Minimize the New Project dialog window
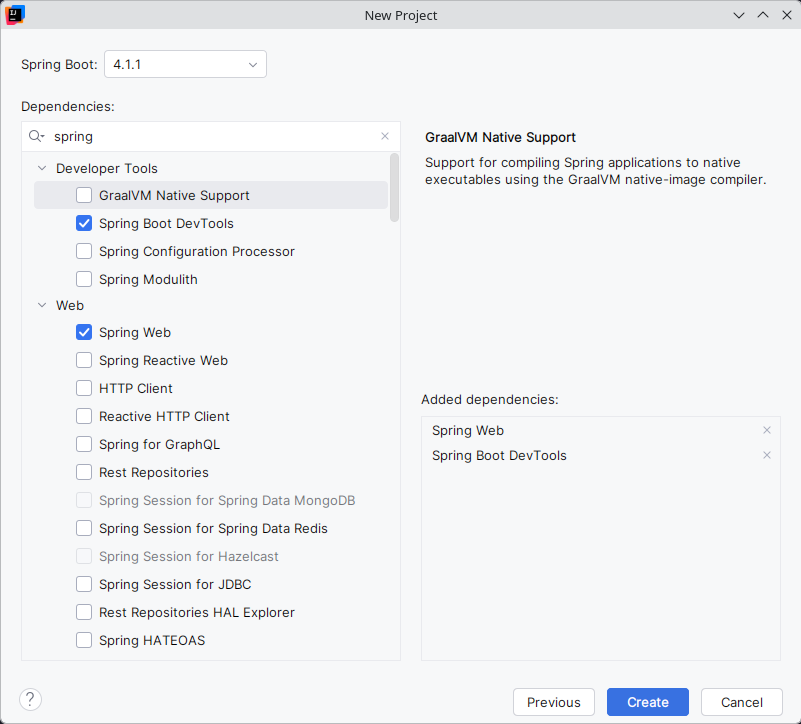The image size is (801, 724). pos(739,15)
